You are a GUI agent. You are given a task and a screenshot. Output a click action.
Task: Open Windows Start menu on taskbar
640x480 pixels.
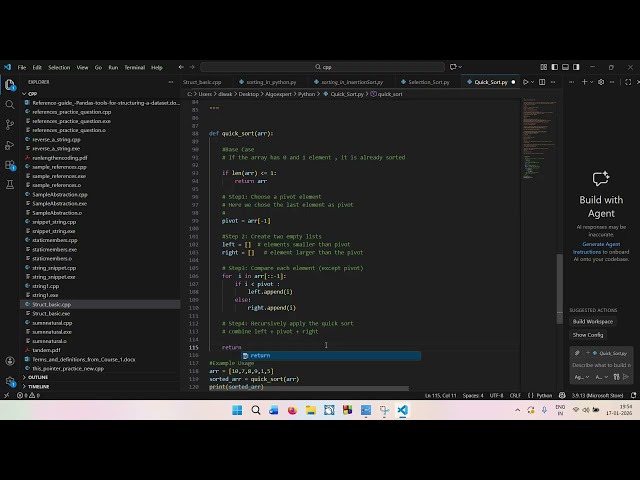(x=237, y=410)
